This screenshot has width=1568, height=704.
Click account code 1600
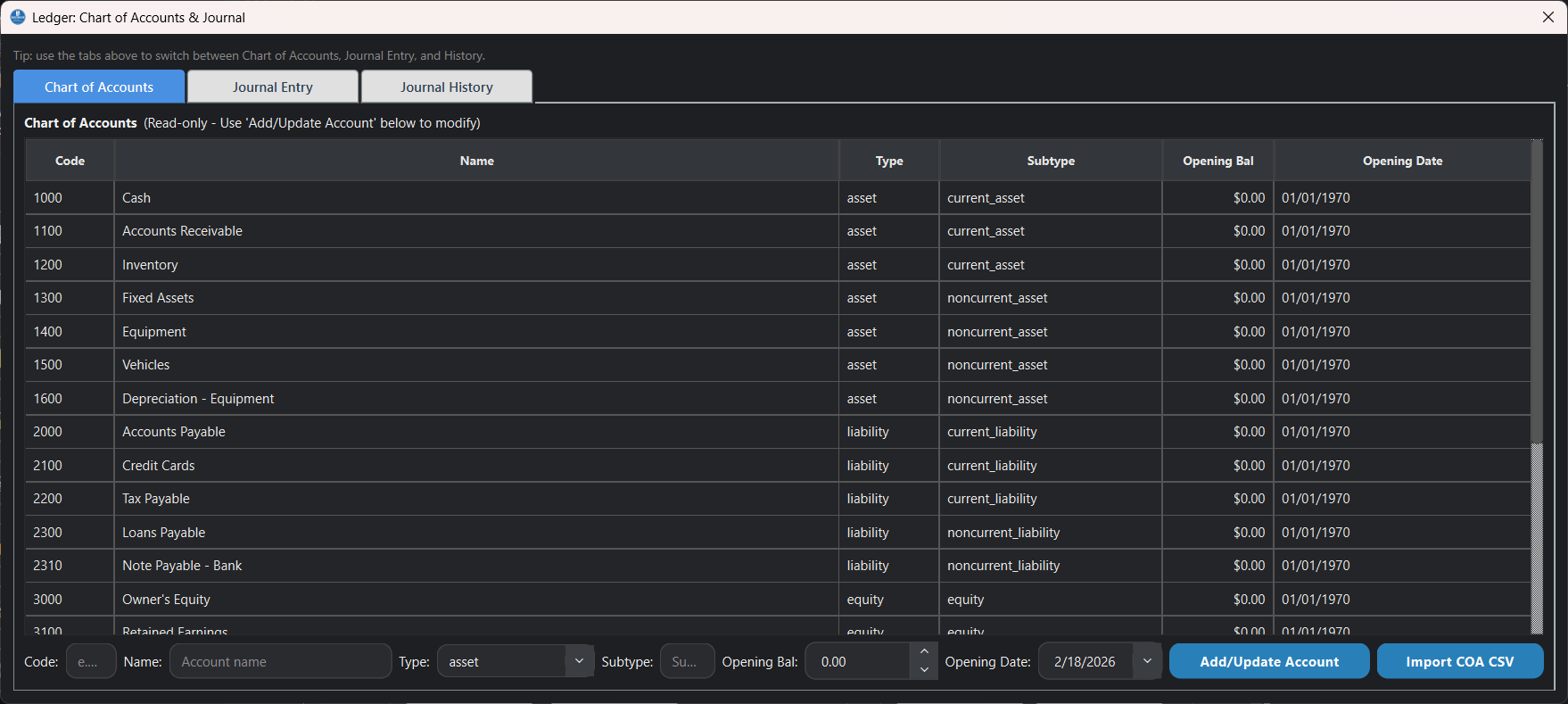tap(70, 398)
